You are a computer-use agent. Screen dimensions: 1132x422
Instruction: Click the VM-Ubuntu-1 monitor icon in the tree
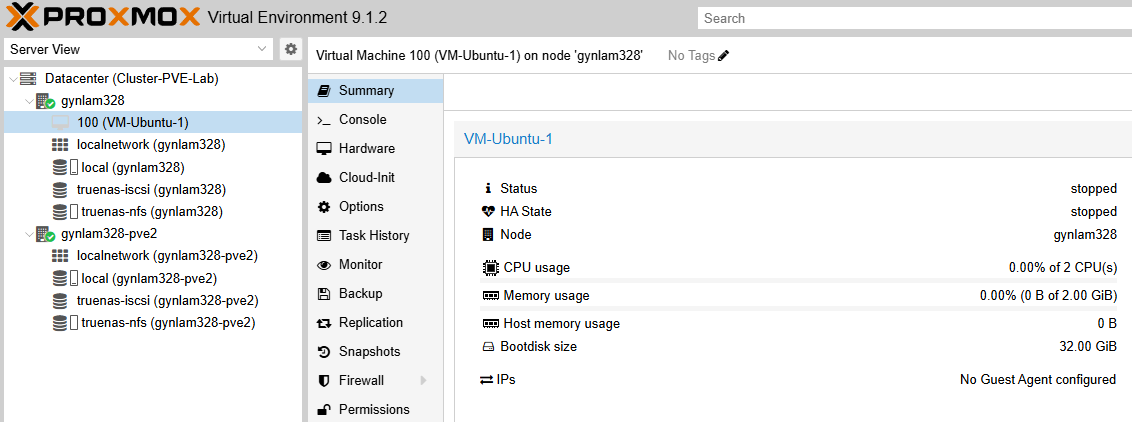pyautogui.click(x=61, y=123)
